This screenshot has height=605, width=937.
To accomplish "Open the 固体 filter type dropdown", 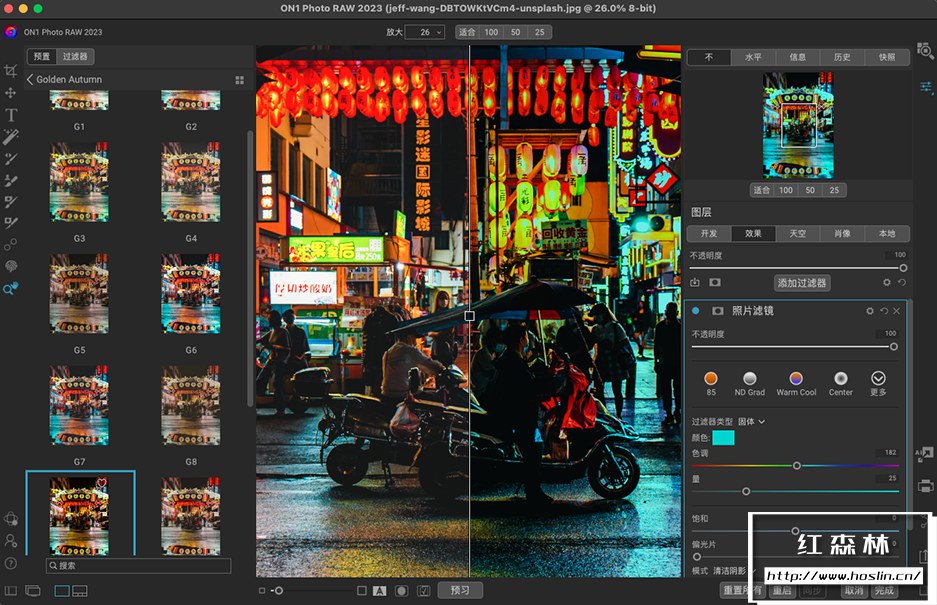I will [752, 421].
